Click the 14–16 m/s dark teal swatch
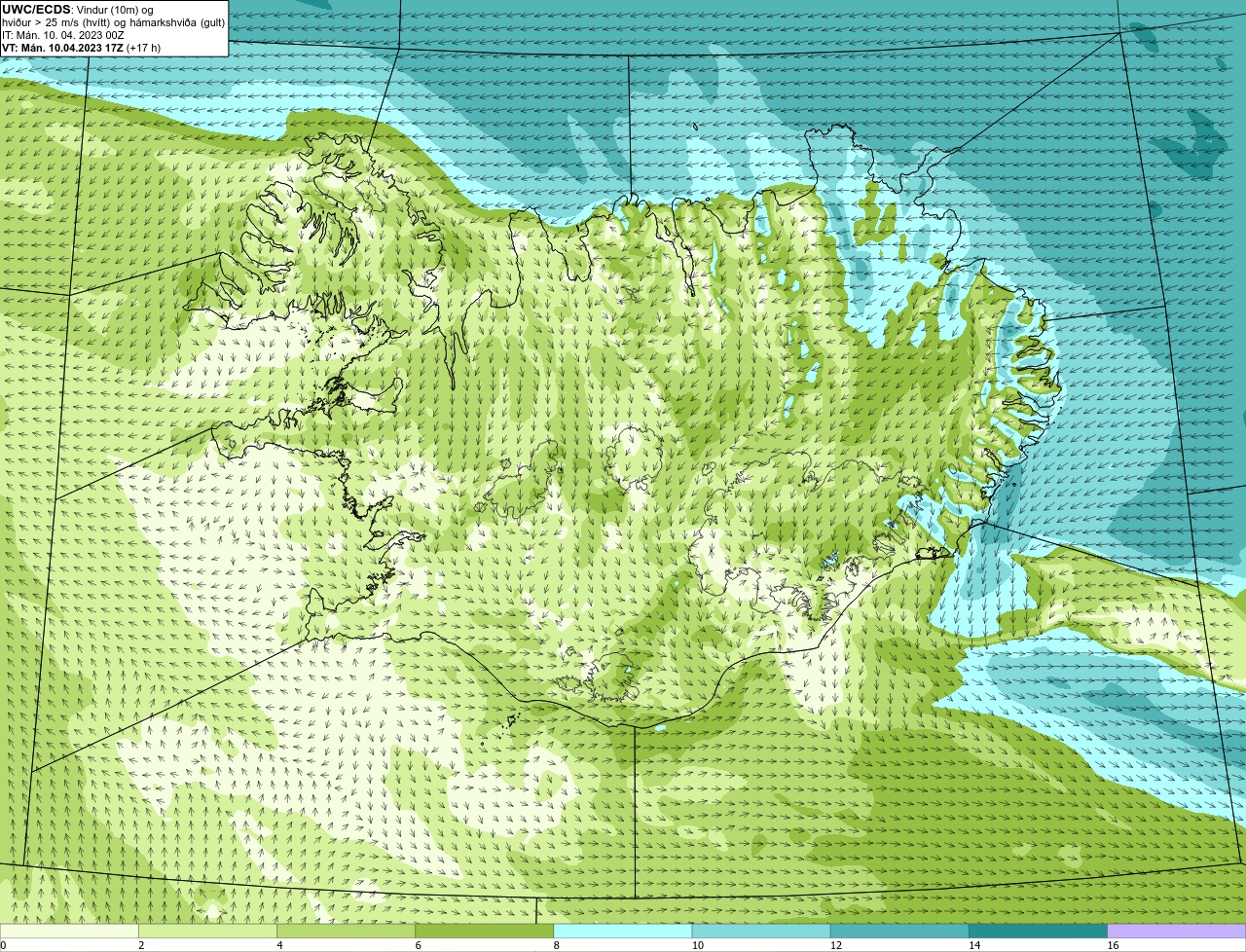Viewport: 1246px width, 952px height. coord(1039,932)
